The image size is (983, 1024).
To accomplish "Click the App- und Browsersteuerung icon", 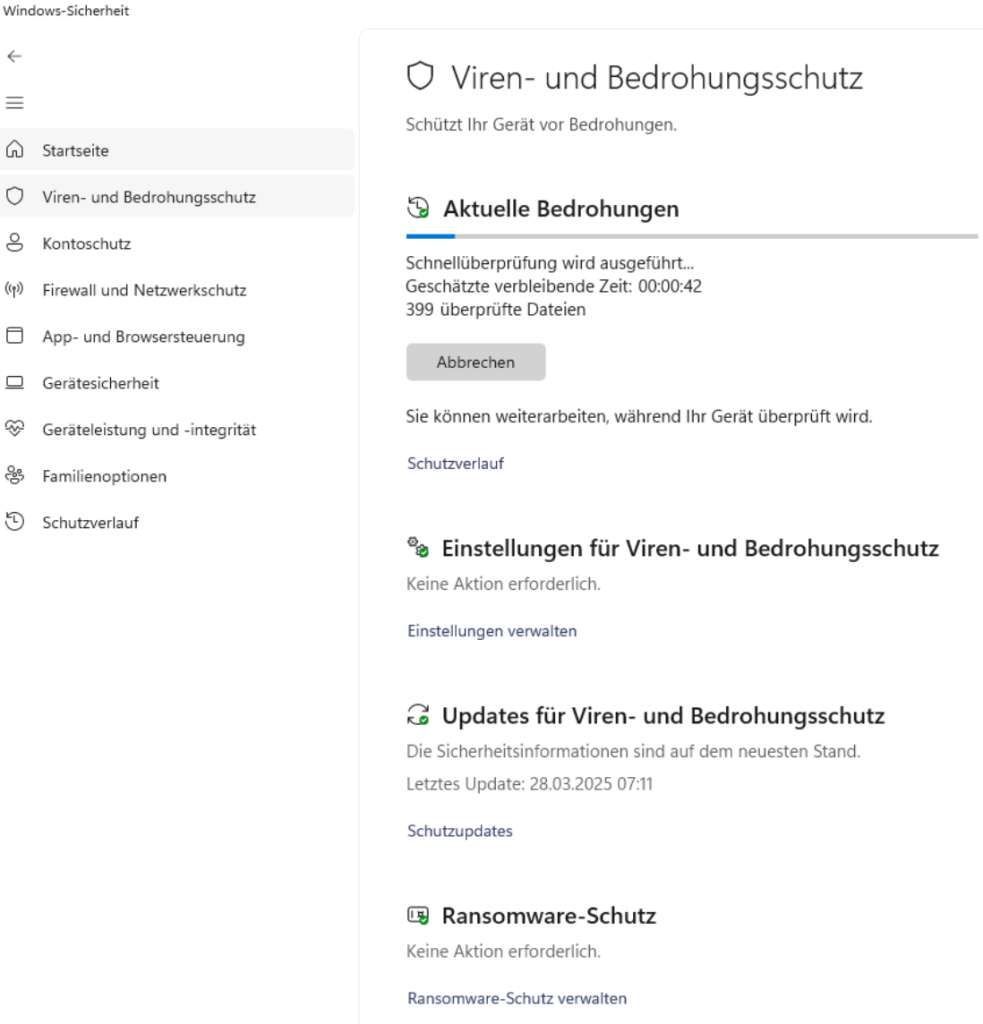I will click(15, 337).
